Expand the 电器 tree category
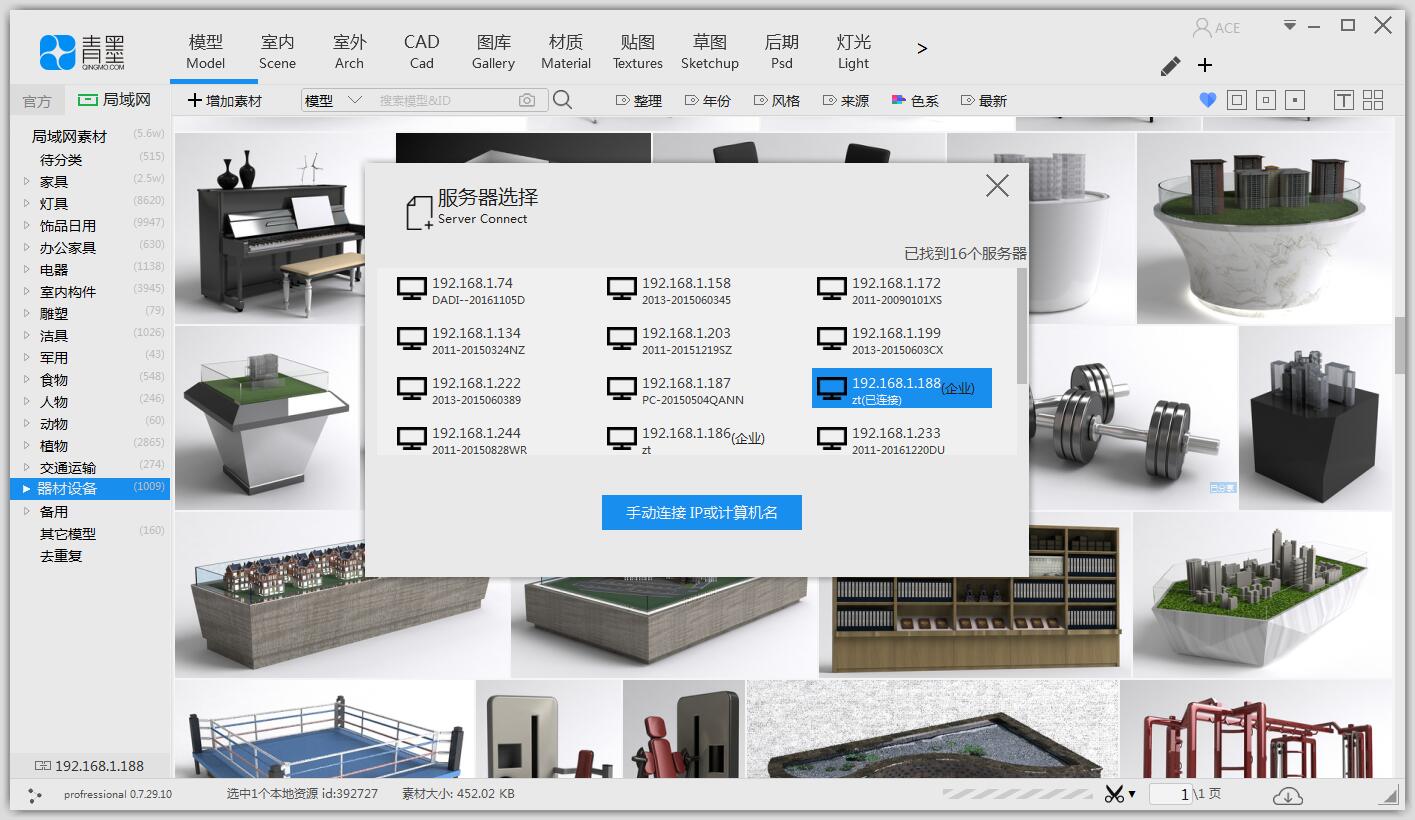The height and width of the screenshot is (820, 1415). pos(27,270)
